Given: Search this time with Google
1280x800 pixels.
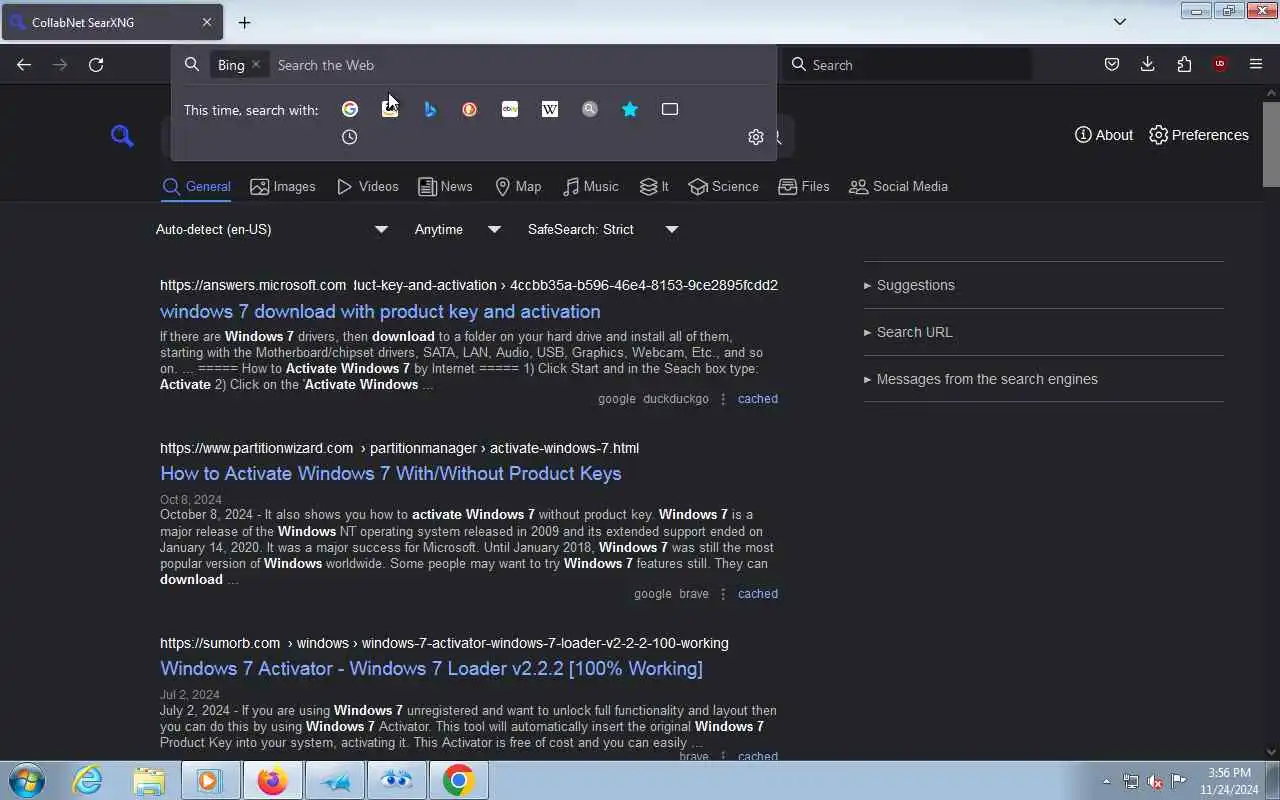Looking at the screenshot, I should tap(350, 109).
